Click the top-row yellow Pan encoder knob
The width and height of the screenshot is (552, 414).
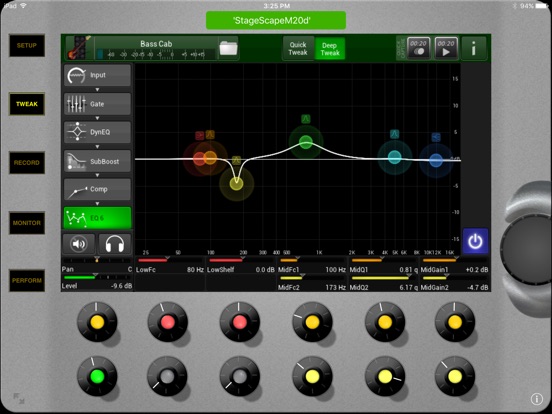point(97,322)
